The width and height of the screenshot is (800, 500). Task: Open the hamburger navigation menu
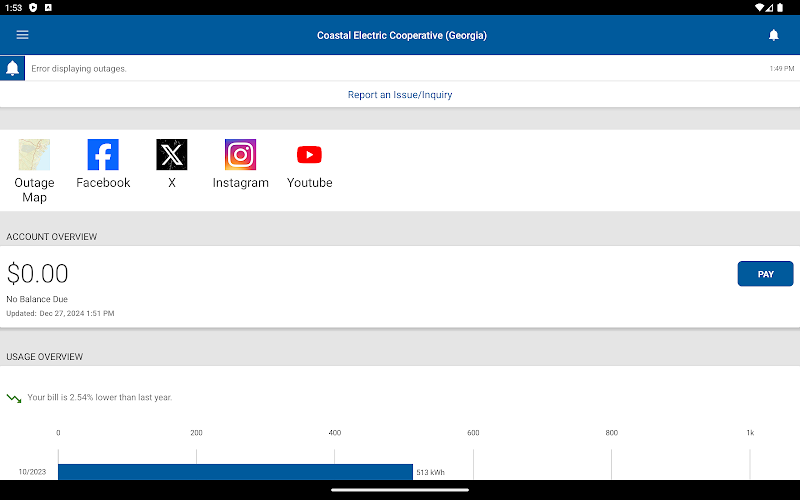pos(22,35)
